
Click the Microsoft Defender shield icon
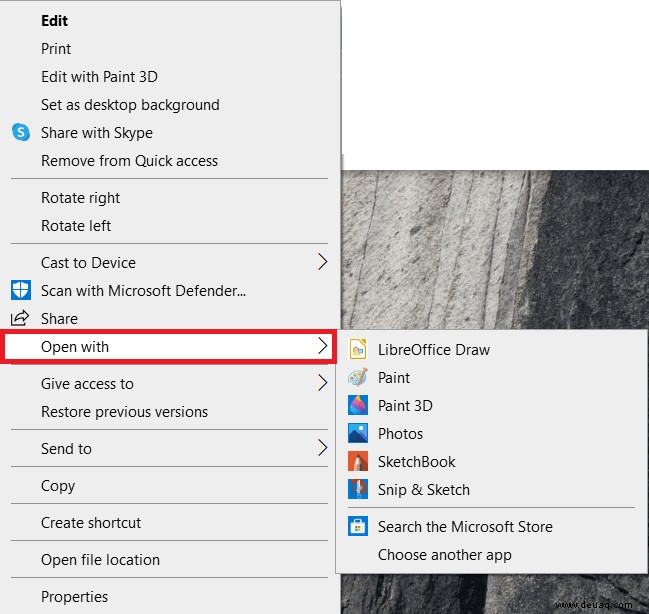pos(21,290)
